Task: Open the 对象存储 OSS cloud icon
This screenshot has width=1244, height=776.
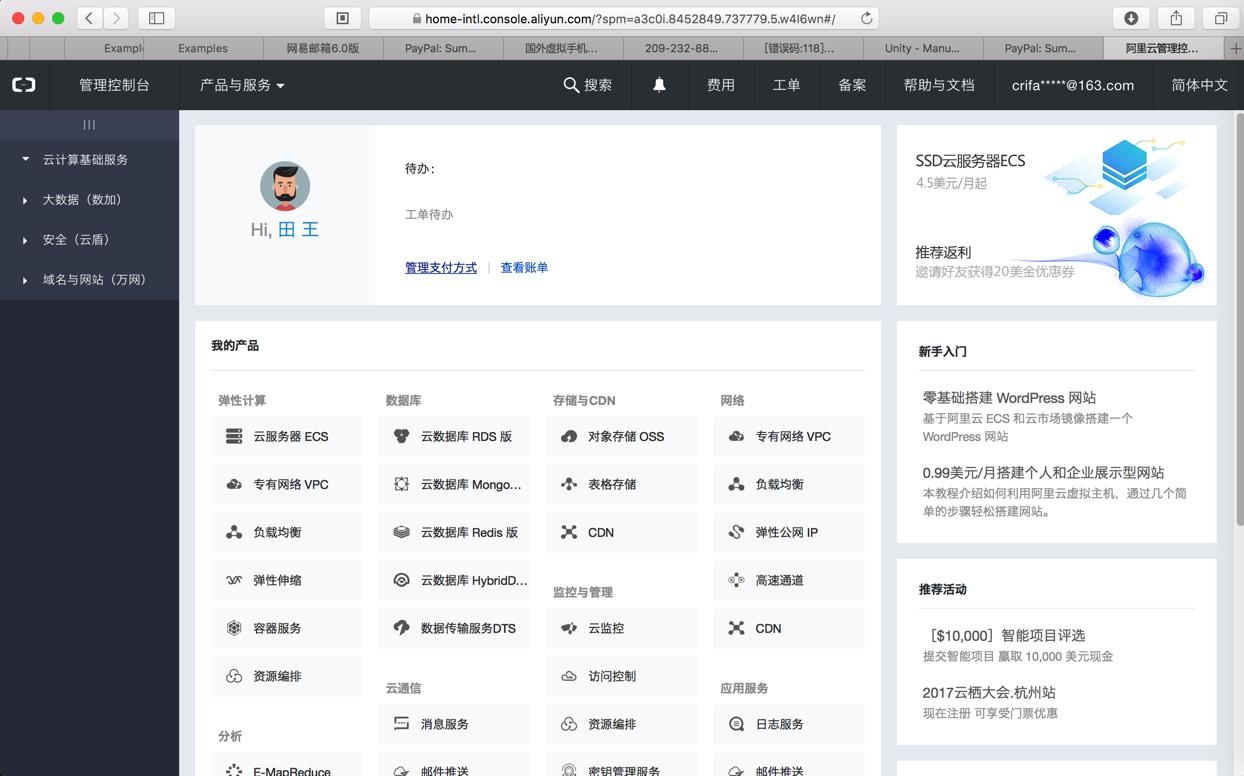Action: click(x=569, y=436)
